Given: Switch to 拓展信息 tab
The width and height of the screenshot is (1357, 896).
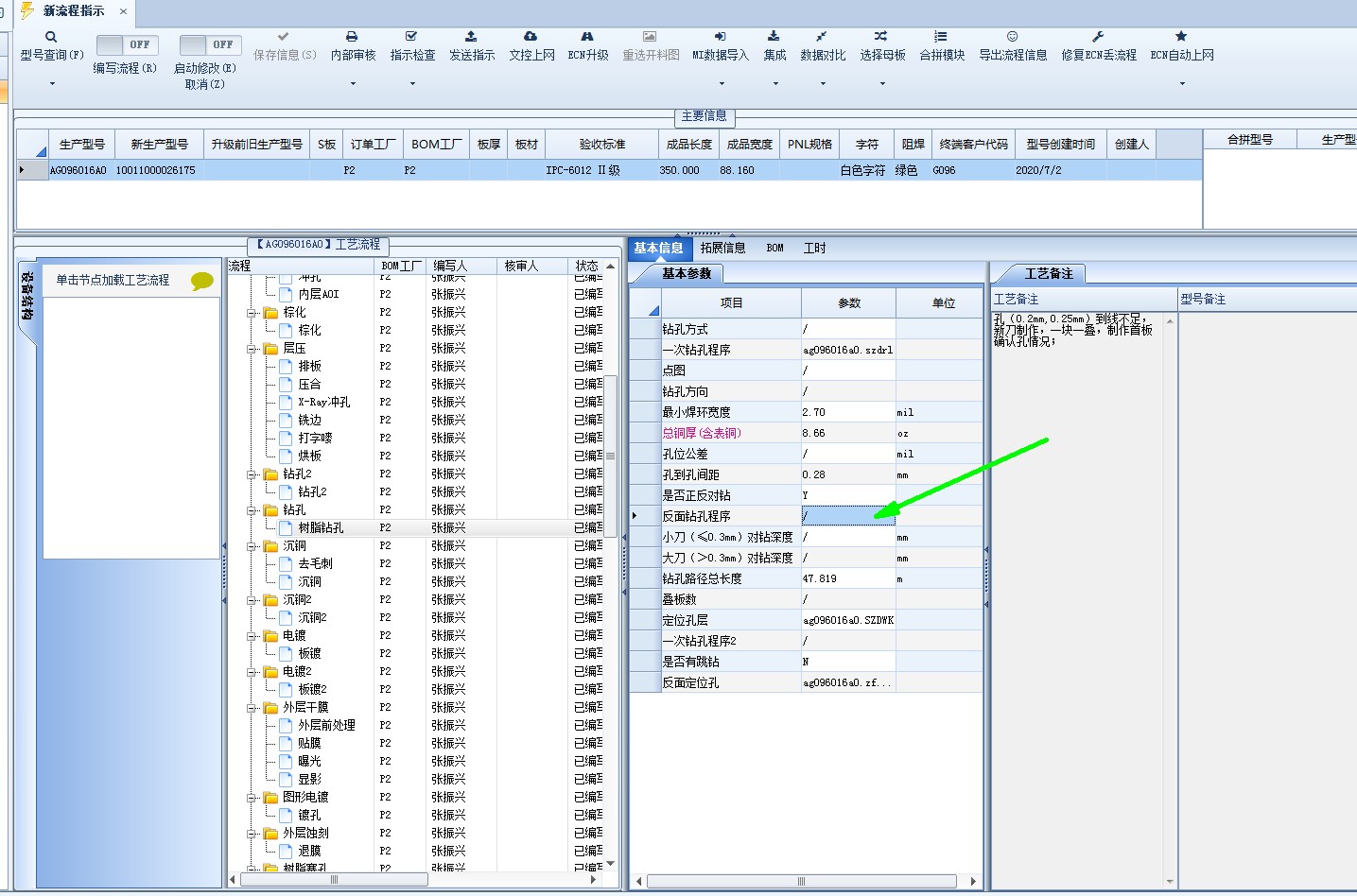Looking at the screenshot, I should tap(723, 248).
